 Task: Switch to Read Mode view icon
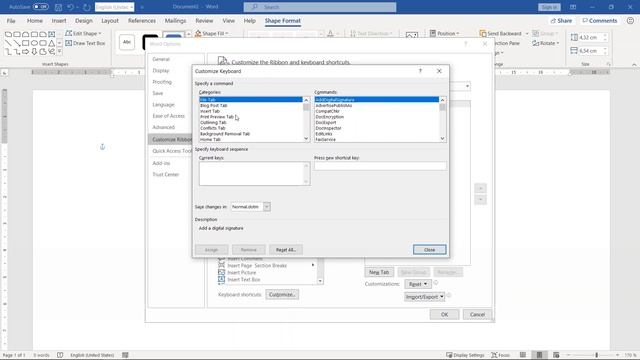523,355
